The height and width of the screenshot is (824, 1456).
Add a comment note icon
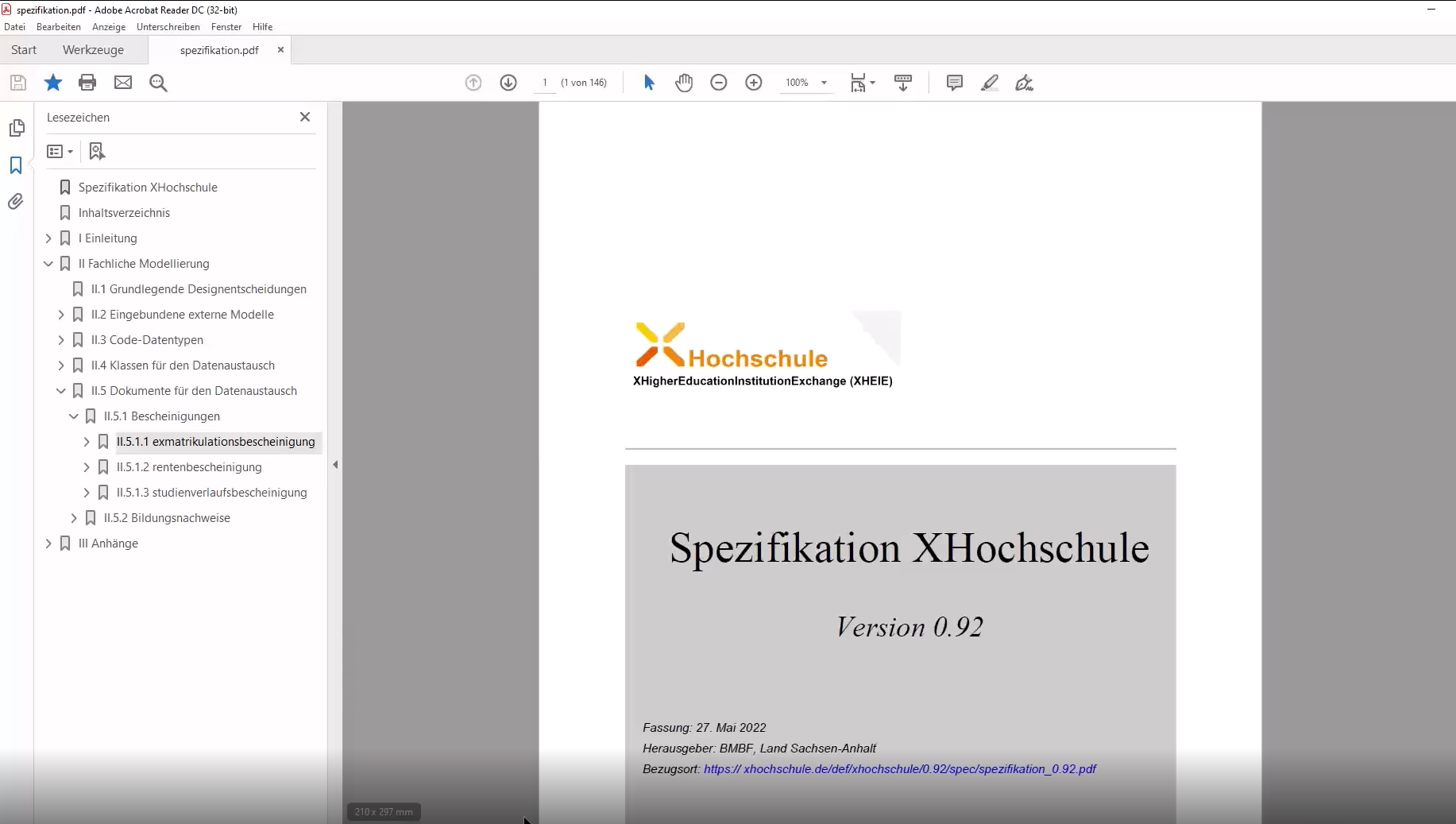point(955,83)
